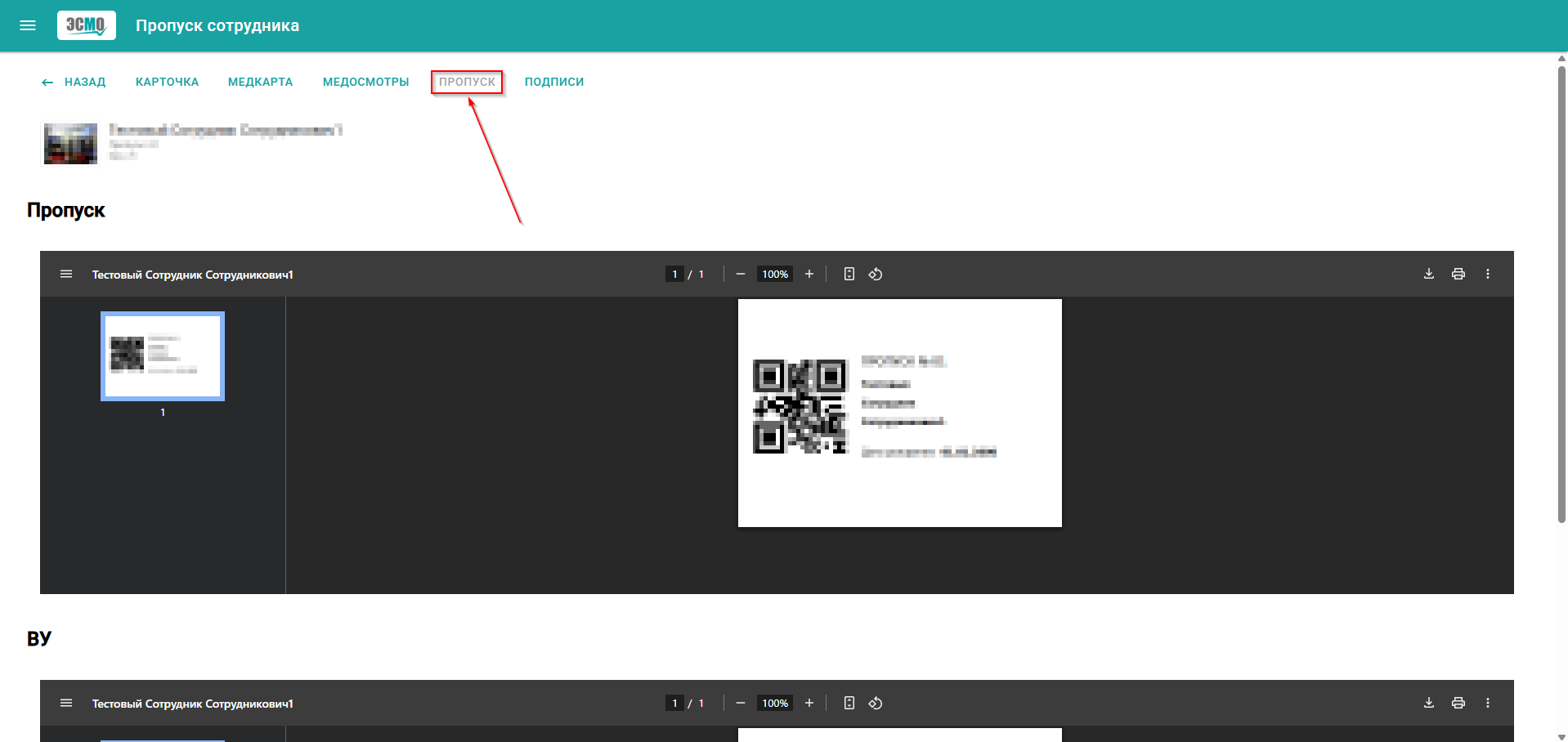Switch to the МЕДКАРТА tab
Image resolution: width=1568 pixels, height=742 pixels.
[260, 82]
